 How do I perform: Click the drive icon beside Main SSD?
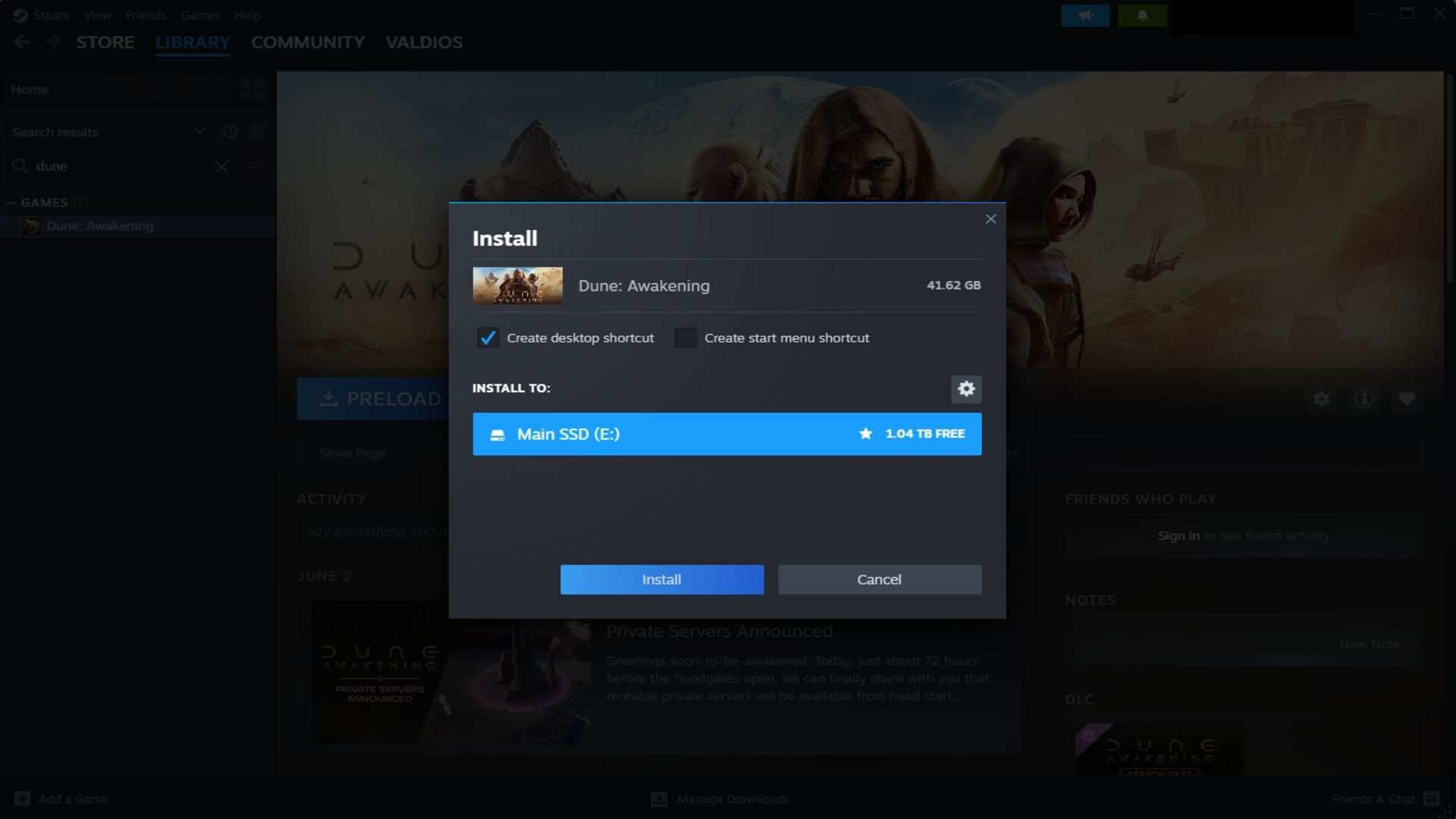497,435
